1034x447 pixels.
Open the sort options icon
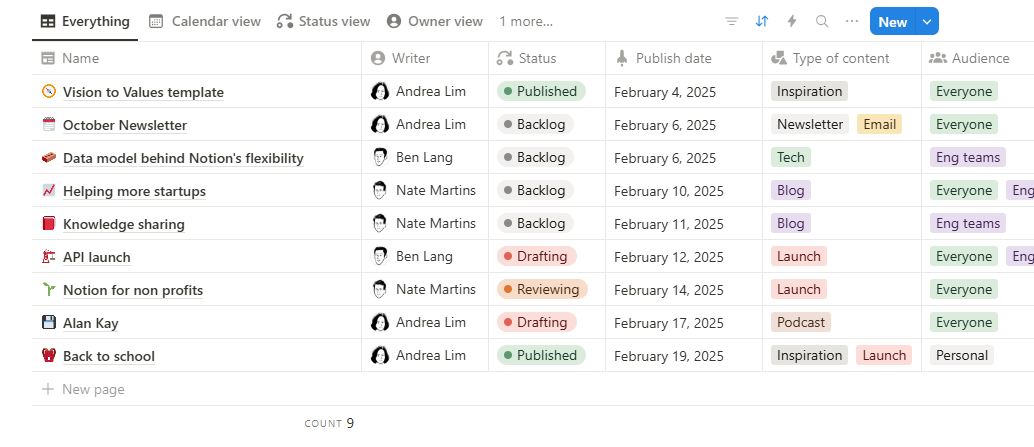coord(762,21)
